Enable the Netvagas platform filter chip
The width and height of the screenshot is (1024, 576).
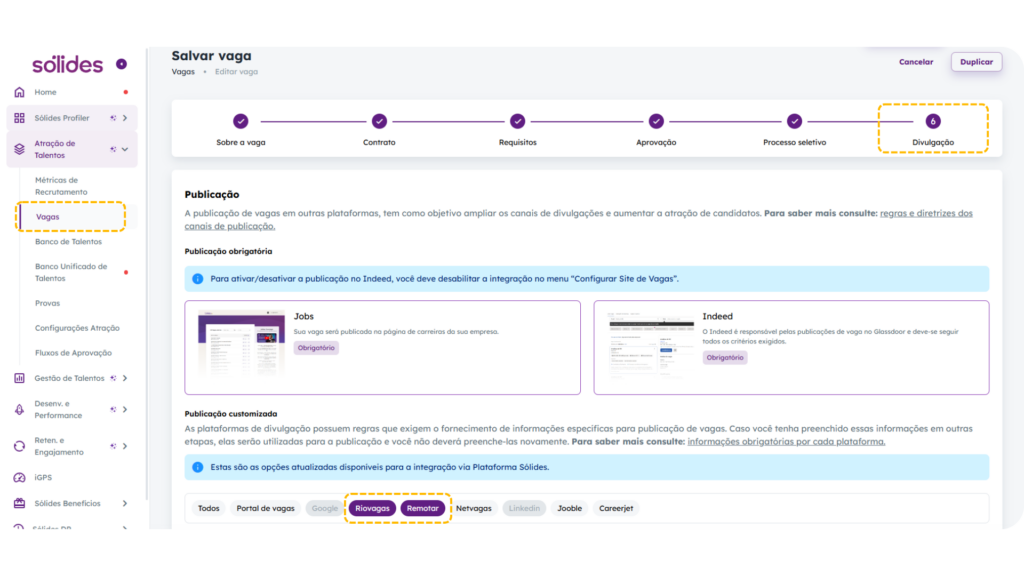coord(473,508)
